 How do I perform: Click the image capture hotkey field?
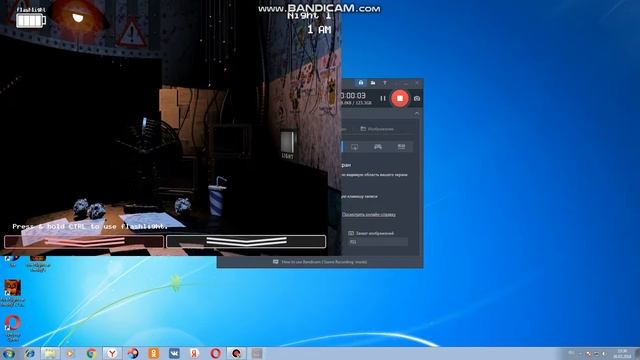(x=378, y=242)
